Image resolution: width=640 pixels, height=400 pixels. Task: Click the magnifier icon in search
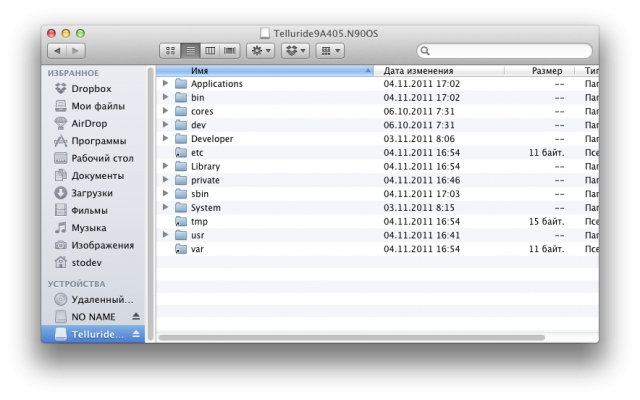click(425, 51)
